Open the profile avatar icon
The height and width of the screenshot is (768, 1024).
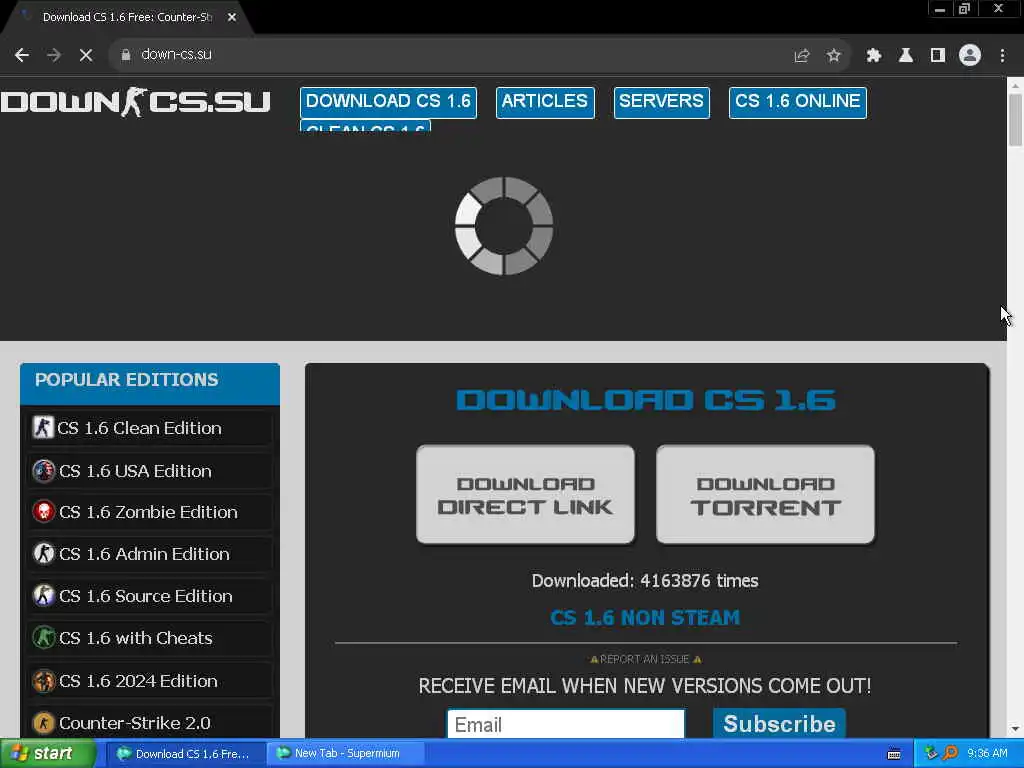tap(970, 55)
